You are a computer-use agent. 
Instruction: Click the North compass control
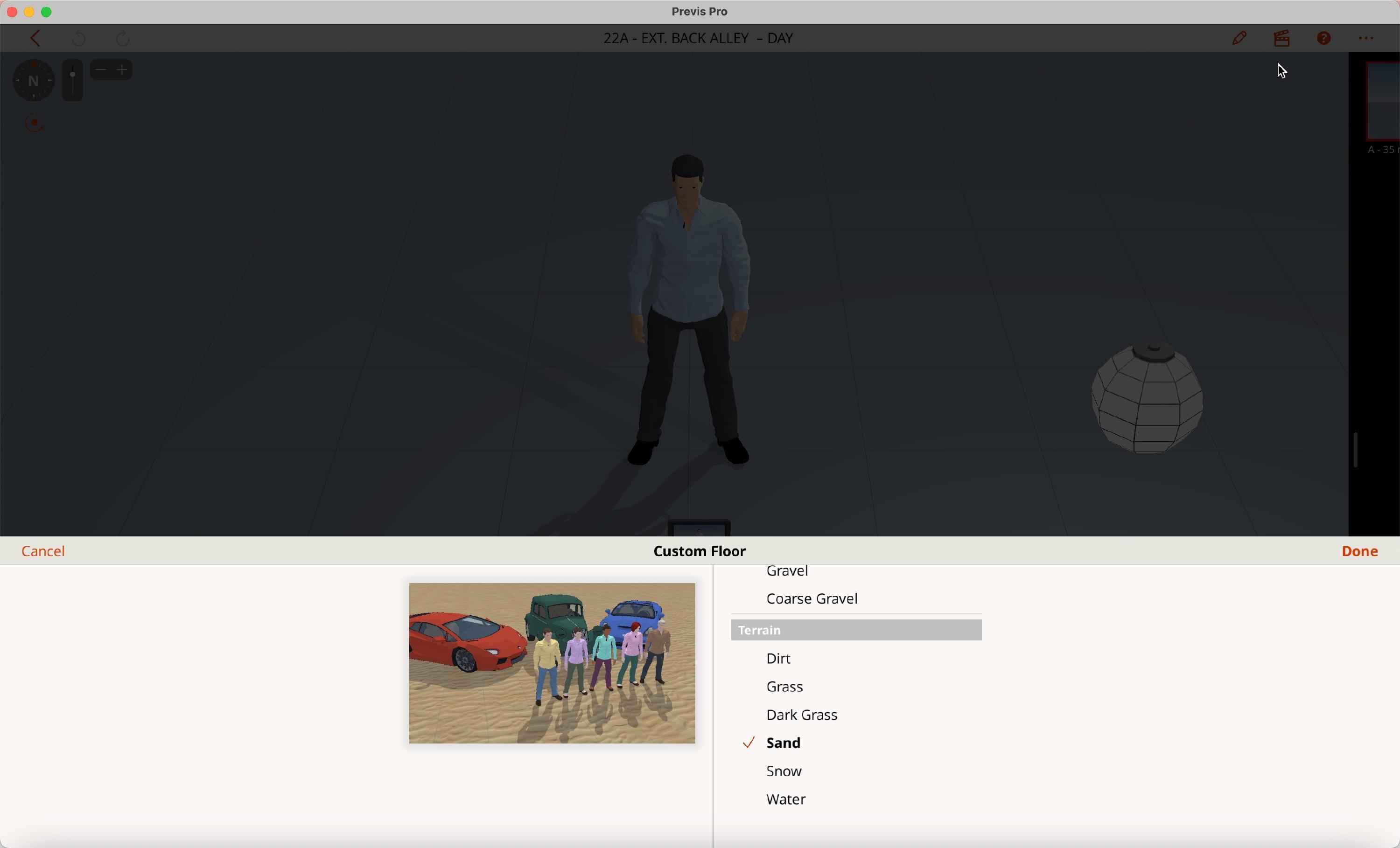point(34,81)
